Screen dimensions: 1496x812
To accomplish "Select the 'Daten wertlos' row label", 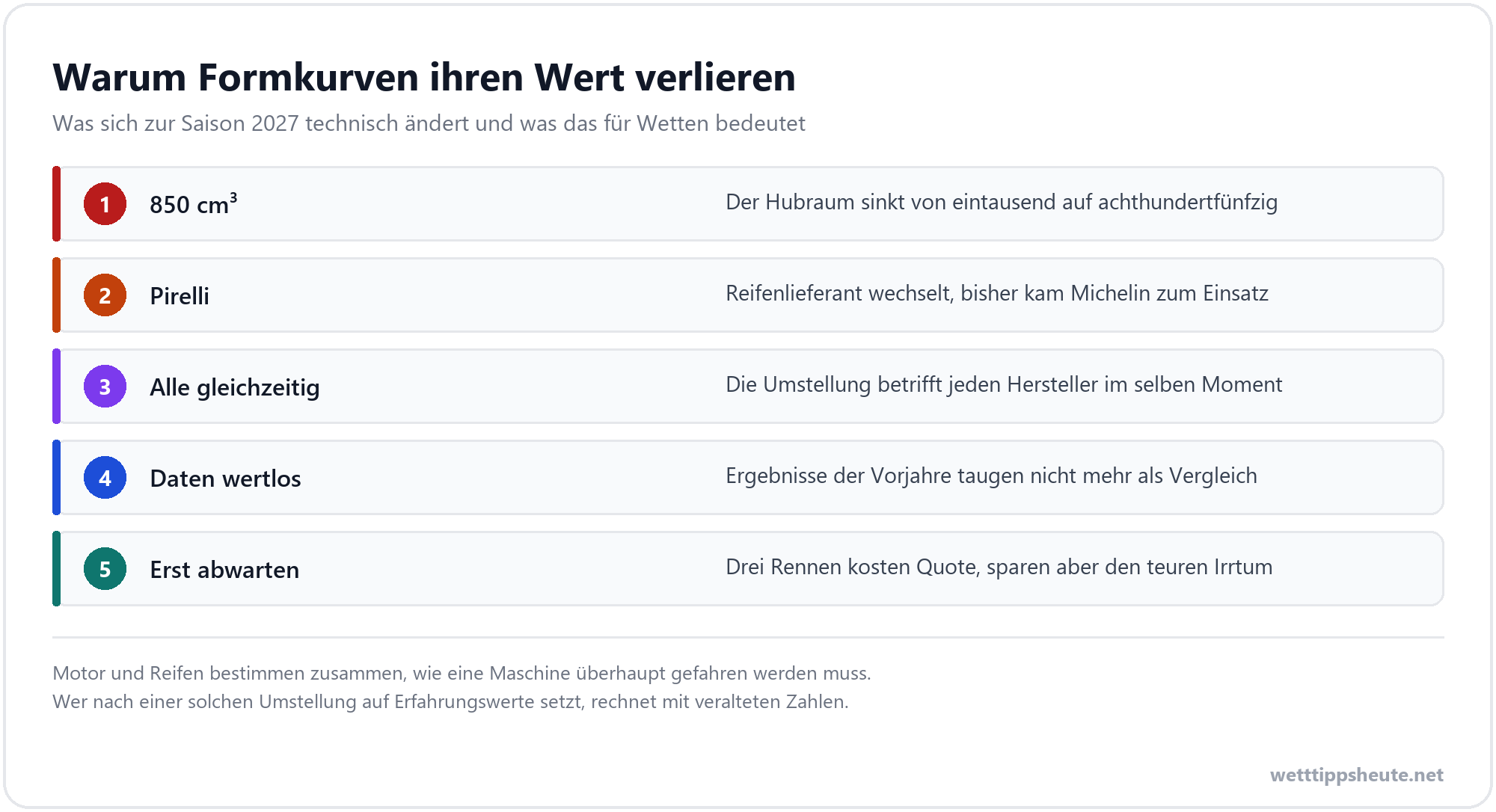I will click(x=225, y=479).
